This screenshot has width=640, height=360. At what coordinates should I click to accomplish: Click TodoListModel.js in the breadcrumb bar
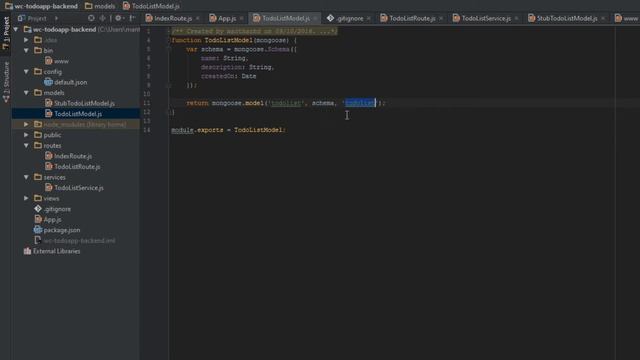151,6
